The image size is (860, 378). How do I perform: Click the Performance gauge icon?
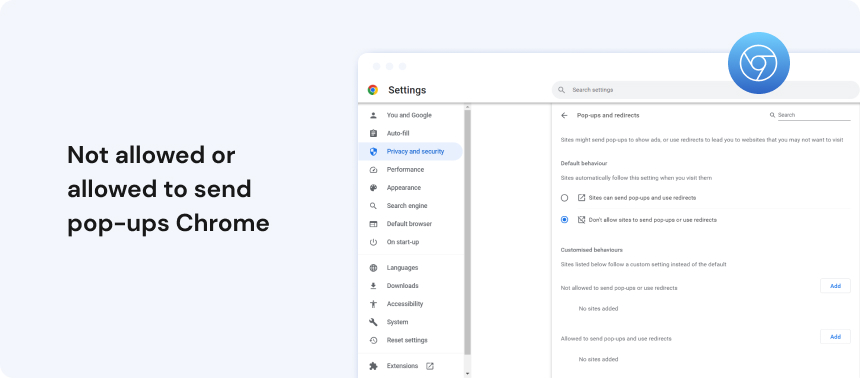[374, 170]
